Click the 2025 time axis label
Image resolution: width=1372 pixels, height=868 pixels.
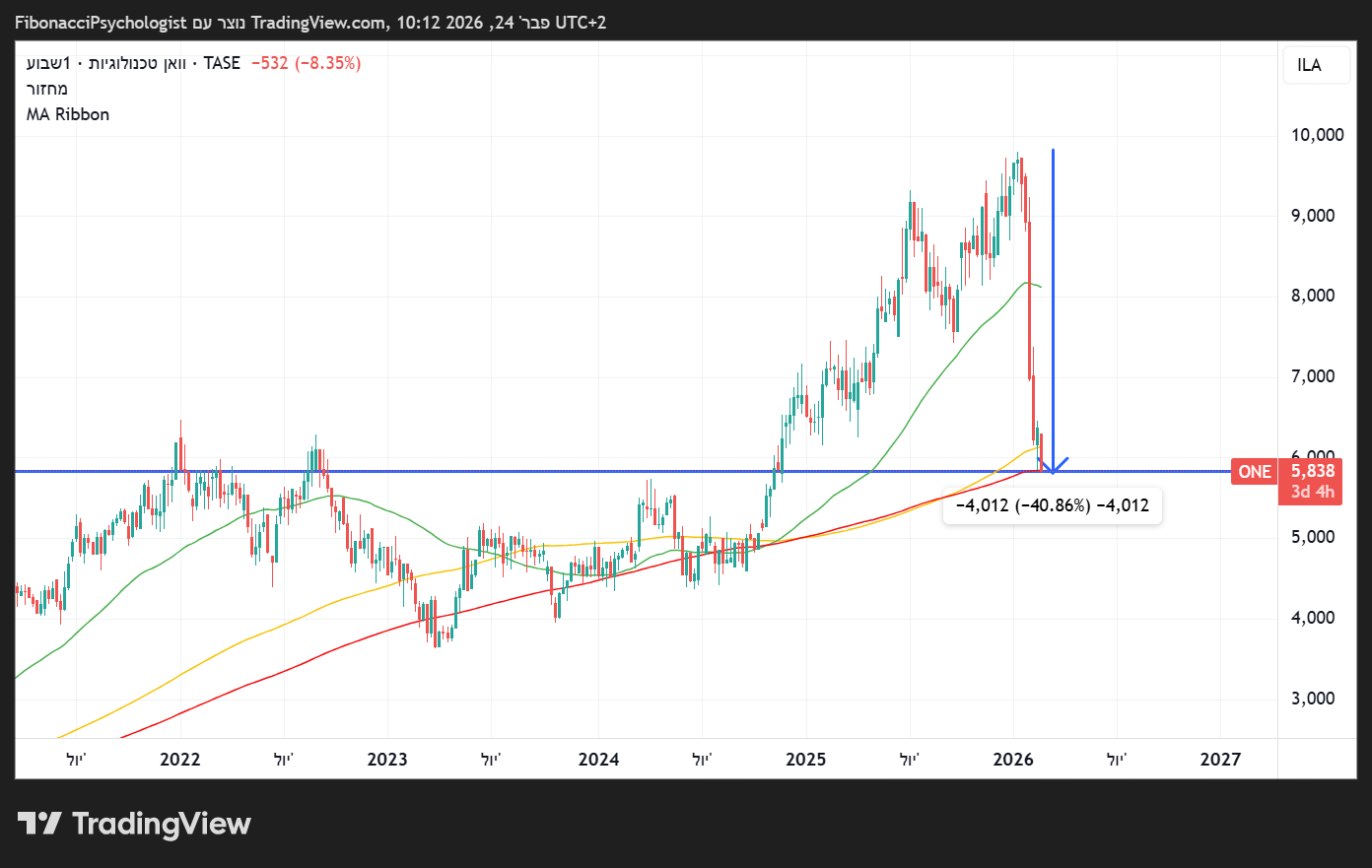806,760
